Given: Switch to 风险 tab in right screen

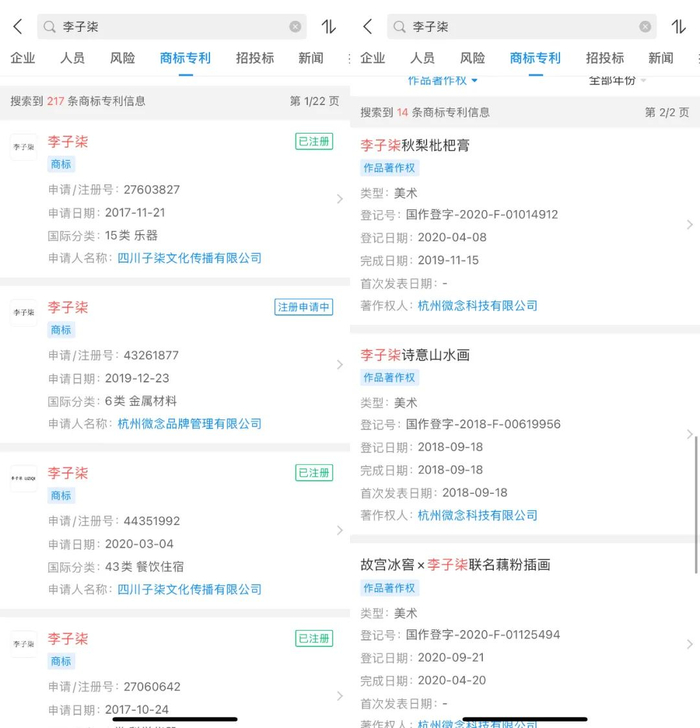Looking at the screenshot, I should click(x=473, y=58).
